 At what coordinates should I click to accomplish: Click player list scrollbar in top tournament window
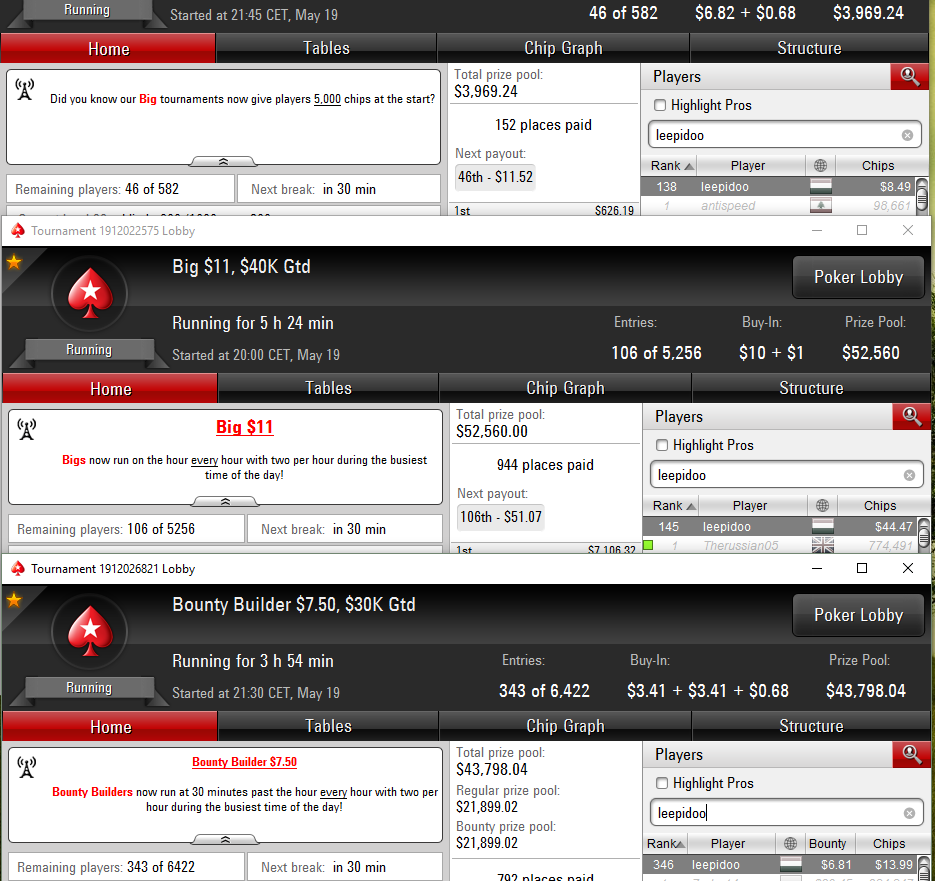click(x=922, y=196)
